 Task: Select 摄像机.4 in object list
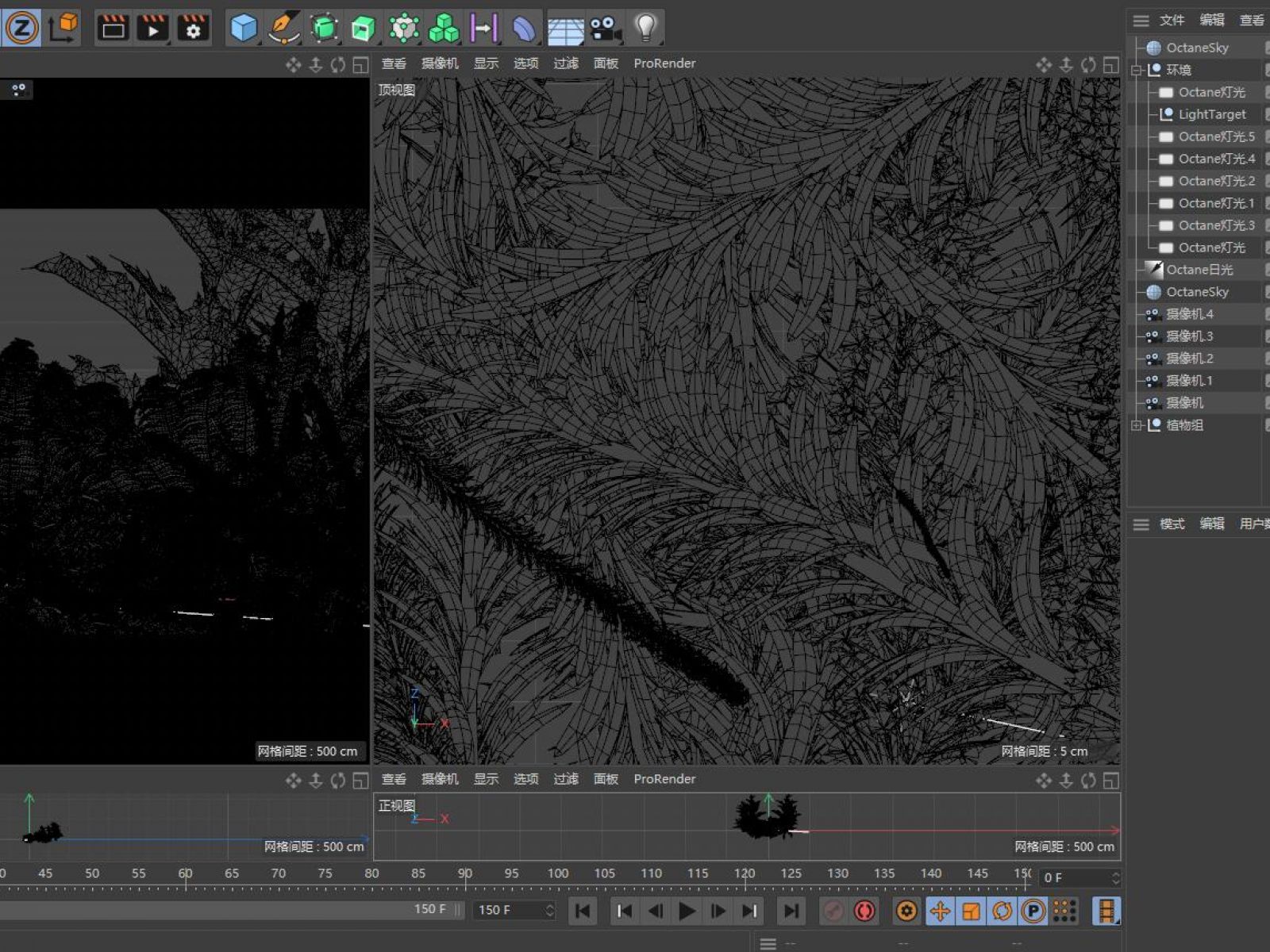pos(1190,314)
